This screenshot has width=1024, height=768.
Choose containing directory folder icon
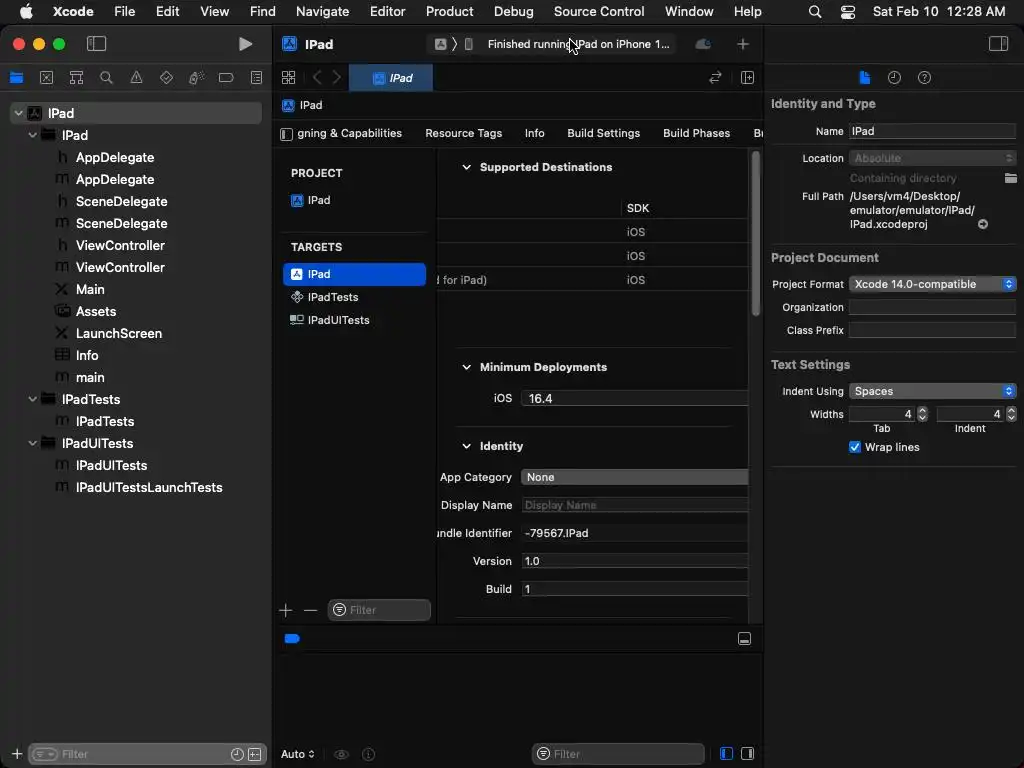pyautogui.click(x=1010, y=178)
